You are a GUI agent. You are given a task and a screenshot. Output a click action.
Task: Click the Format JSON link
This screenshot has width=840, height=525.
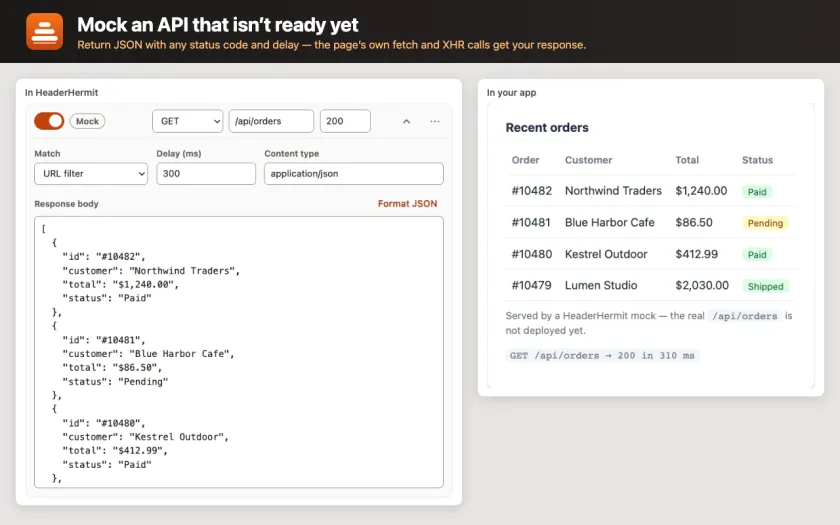[x=407, y=204]
